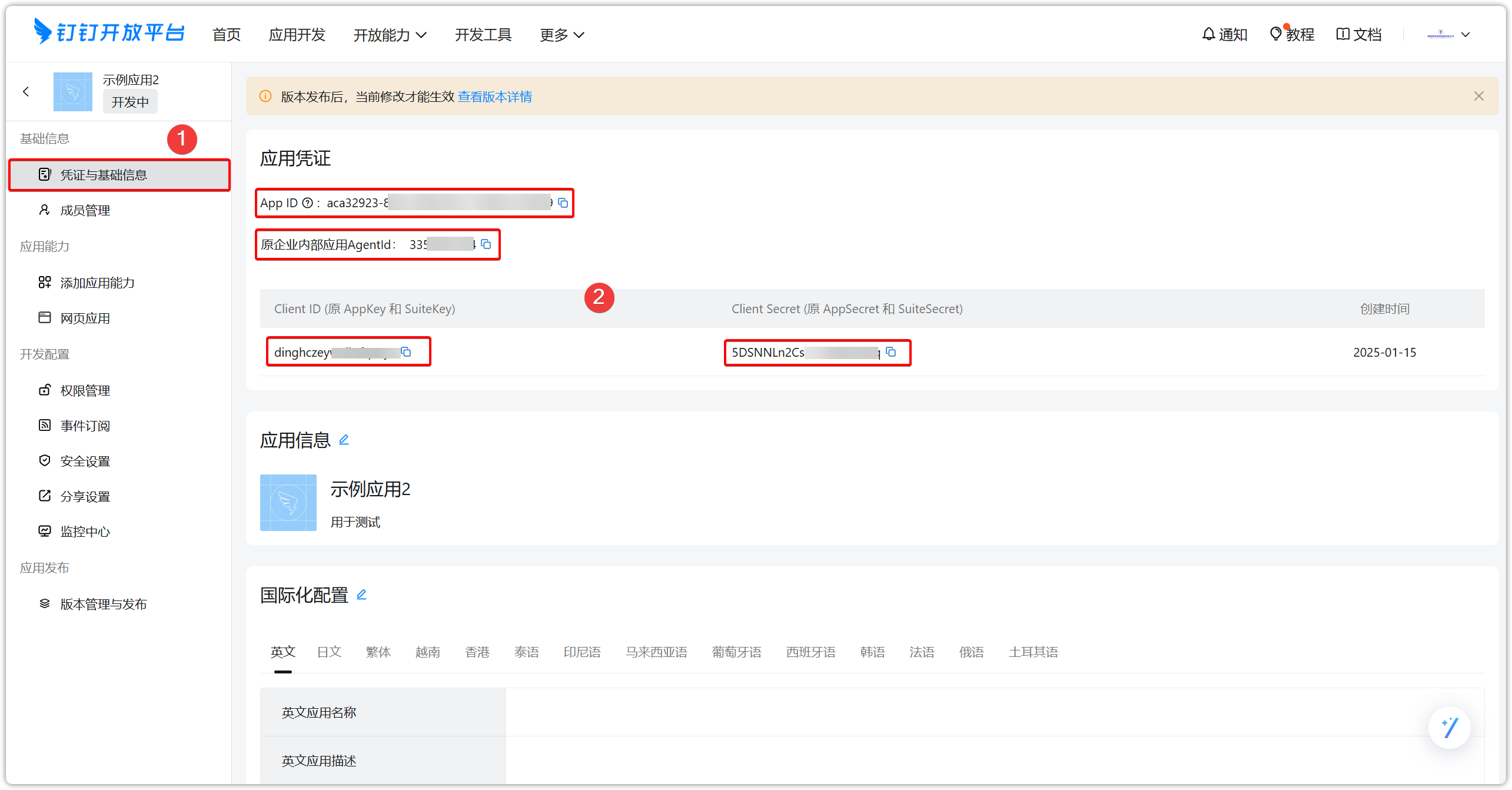The height and width of the screenshot is (790, 1512).
Task: Switch to the 西班牙语 language tab
Action: coord(811,652)
